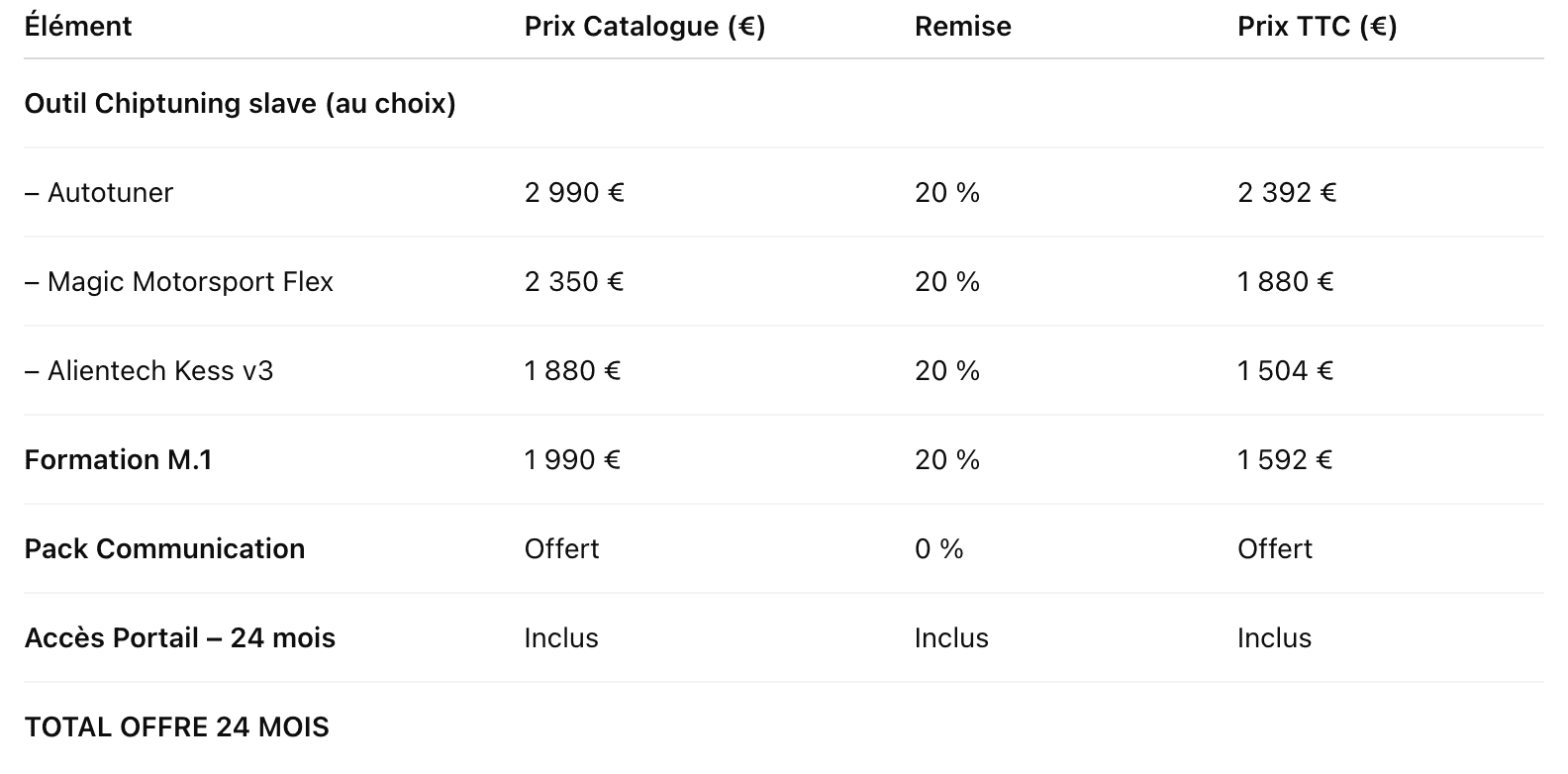This screenshot has width=1568, height=774.
Task: Select the Magic Motorsport Flex label
Action: click(x=179, y=281)
